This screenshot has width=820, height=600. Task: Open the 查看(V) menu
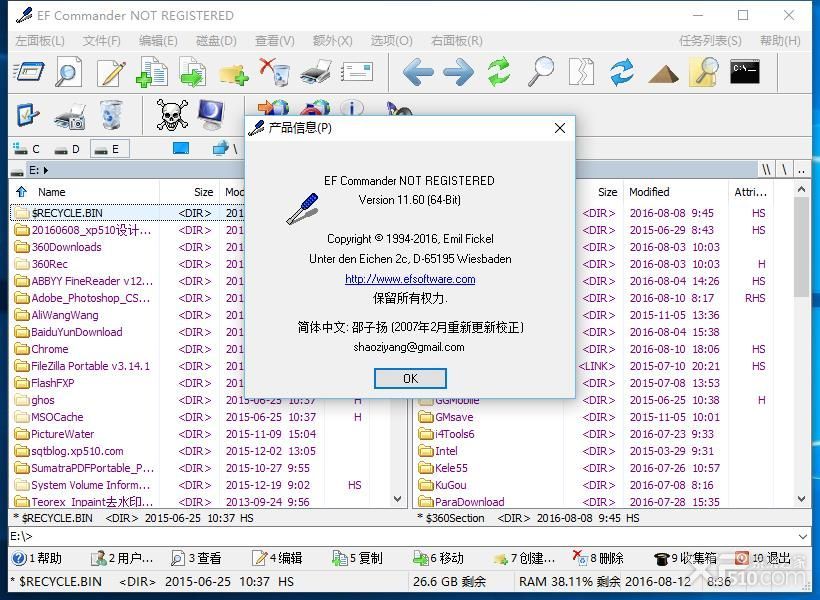pos(275,41)
